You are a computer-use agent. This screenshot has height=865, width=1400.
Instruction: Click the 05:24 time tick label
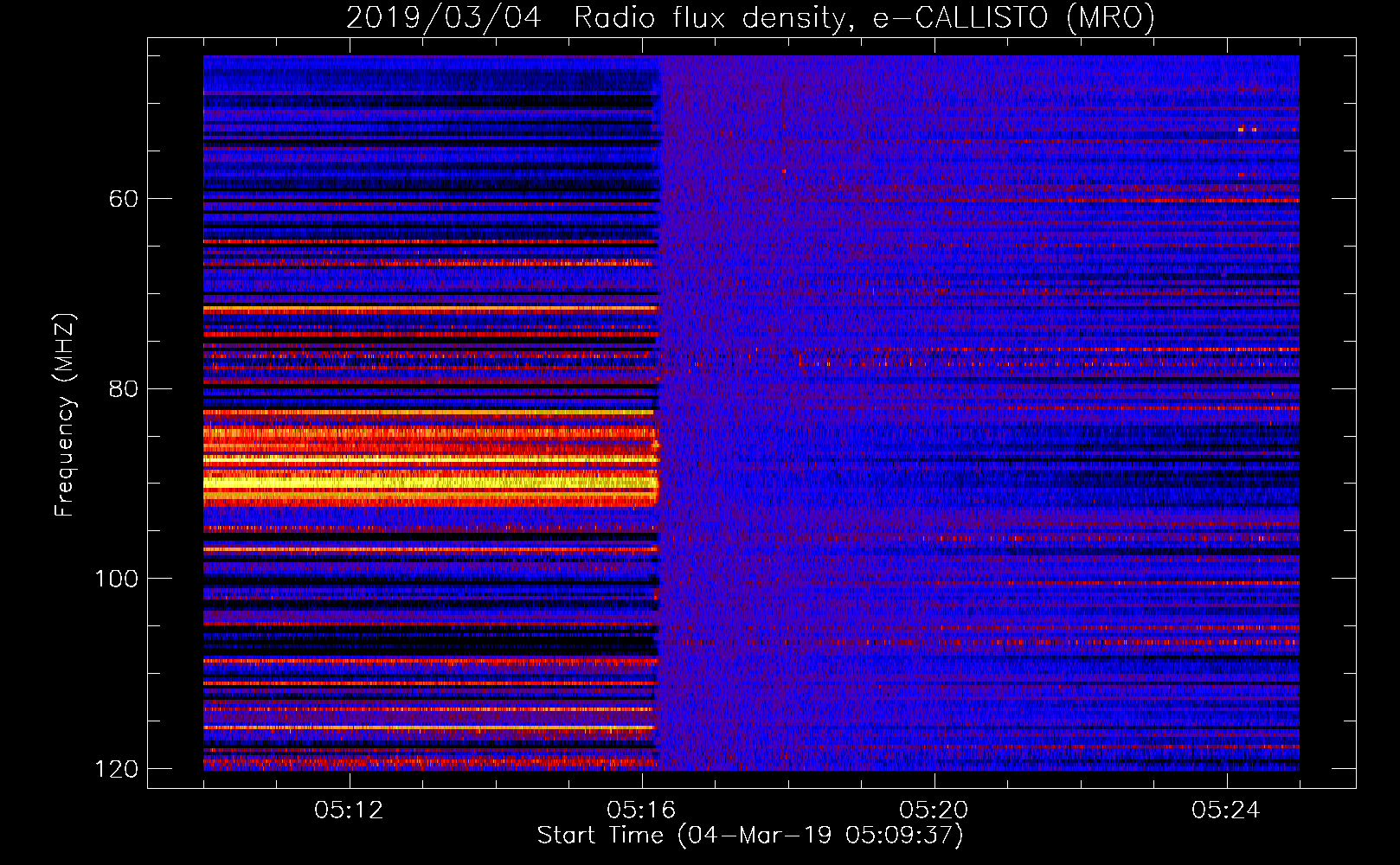click(1227, 811)
